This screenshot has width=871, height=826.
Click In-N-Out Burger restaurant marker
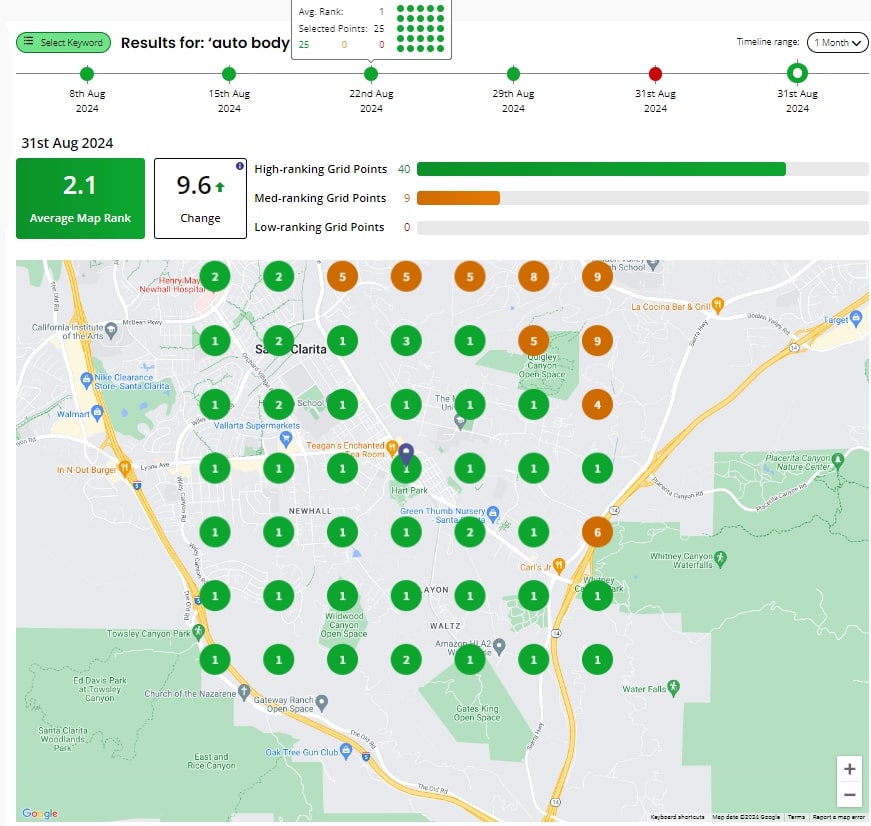pyautogui.click(x=125, y=467)
